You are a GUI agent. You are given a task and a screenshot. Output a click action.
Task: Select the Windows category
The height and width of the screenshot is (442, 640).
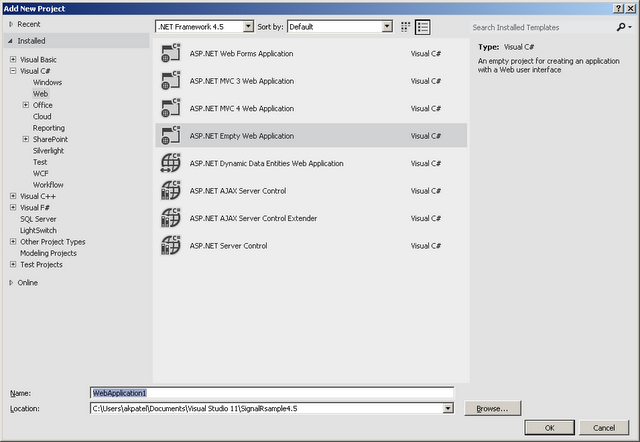coord(47,82)
